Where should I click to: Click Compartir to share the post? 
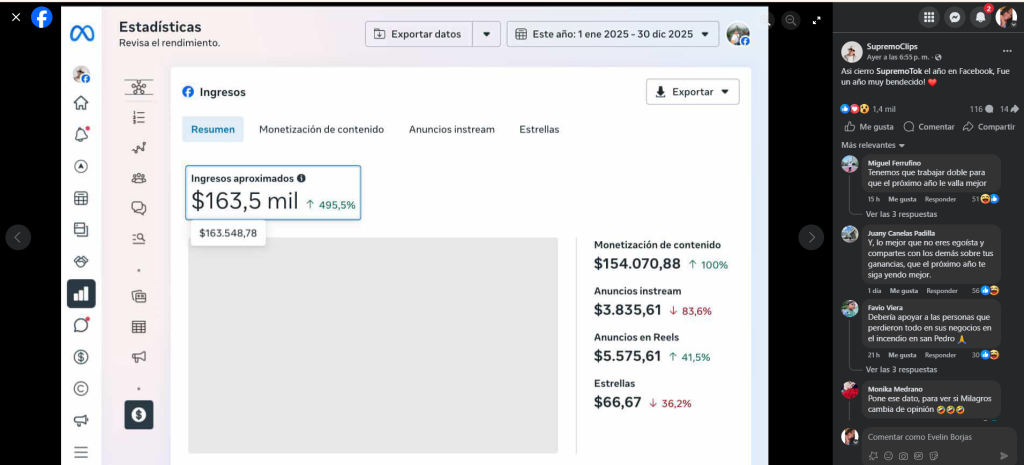click(988, 127)
